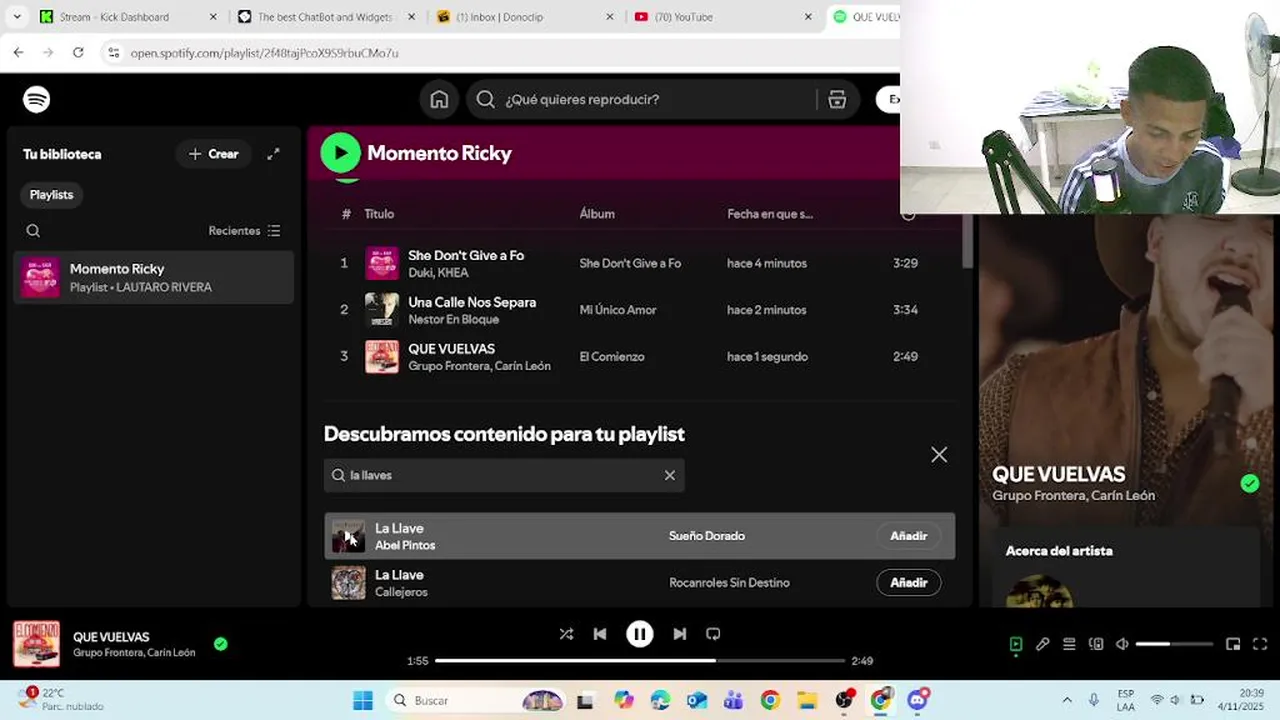Switch to the Inbox | Donoclip tab
Viewport: 1280px width, 720px height.
tap(525, 17)
